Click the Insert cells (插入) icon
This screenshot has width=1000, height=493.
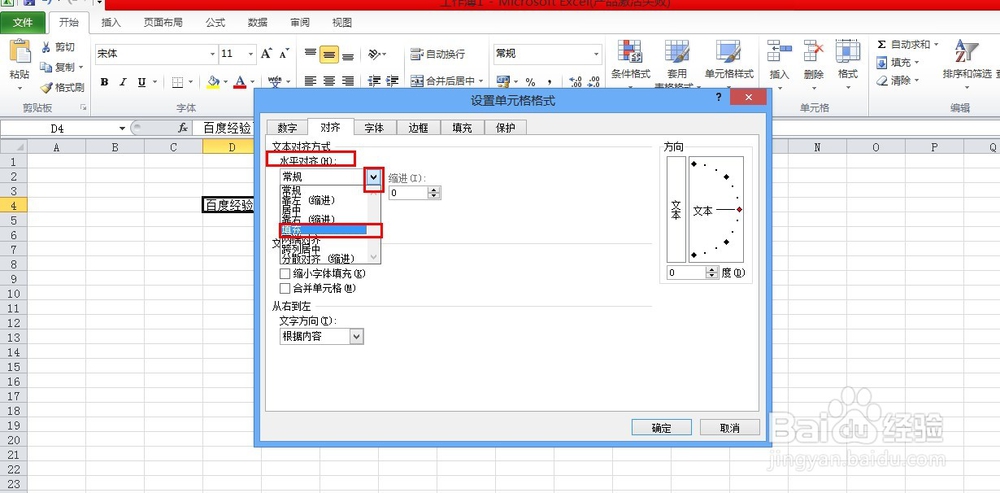779,51
